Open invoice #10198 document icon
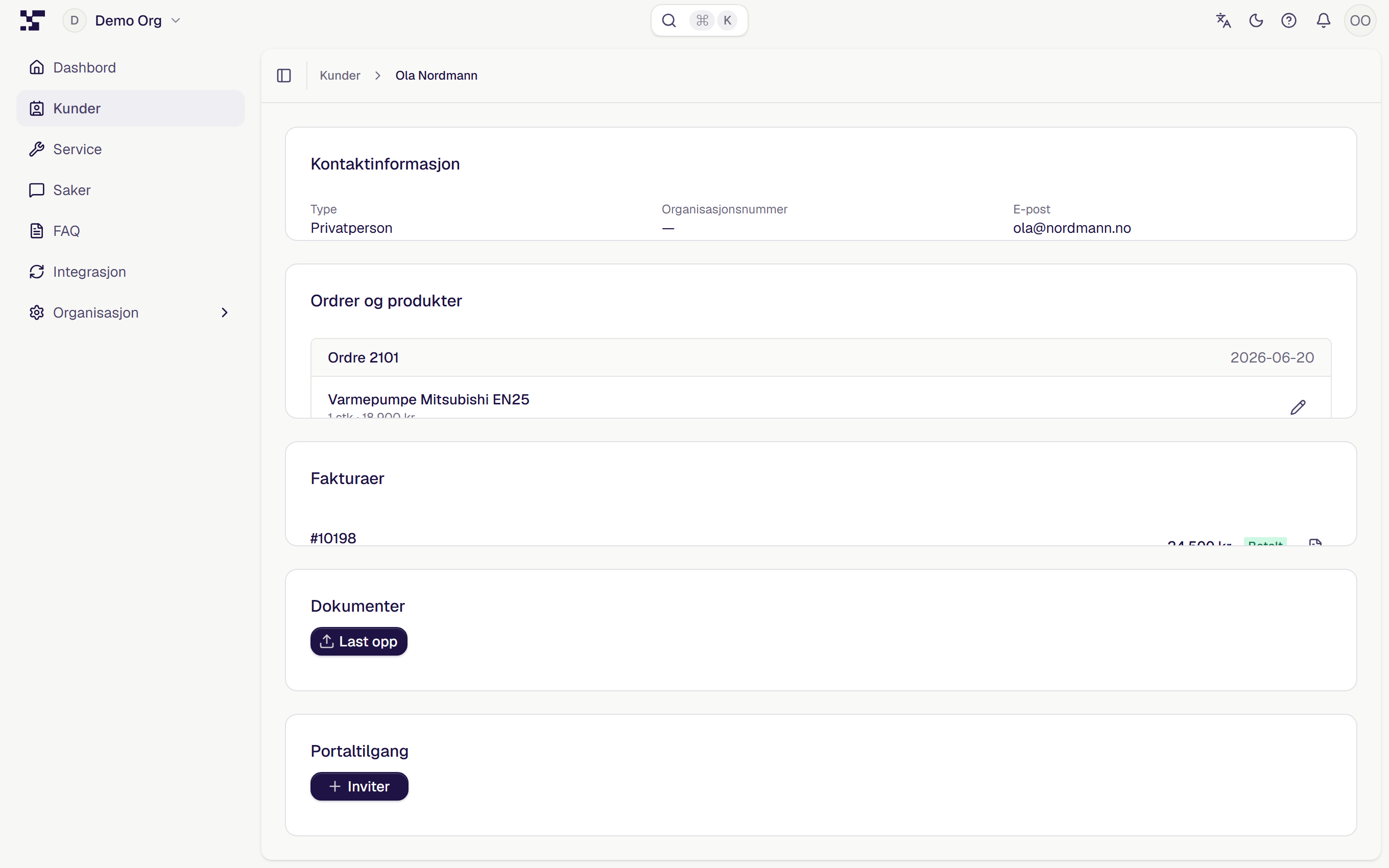 tap(1315, 542)
